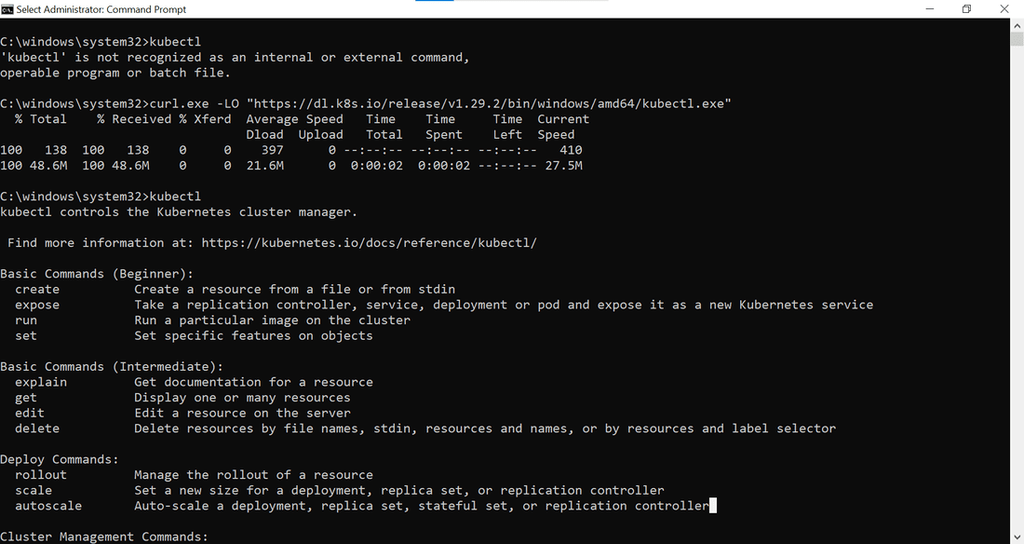Click the 'delete' command name
1024x544 pixels.
pos(37,428)
